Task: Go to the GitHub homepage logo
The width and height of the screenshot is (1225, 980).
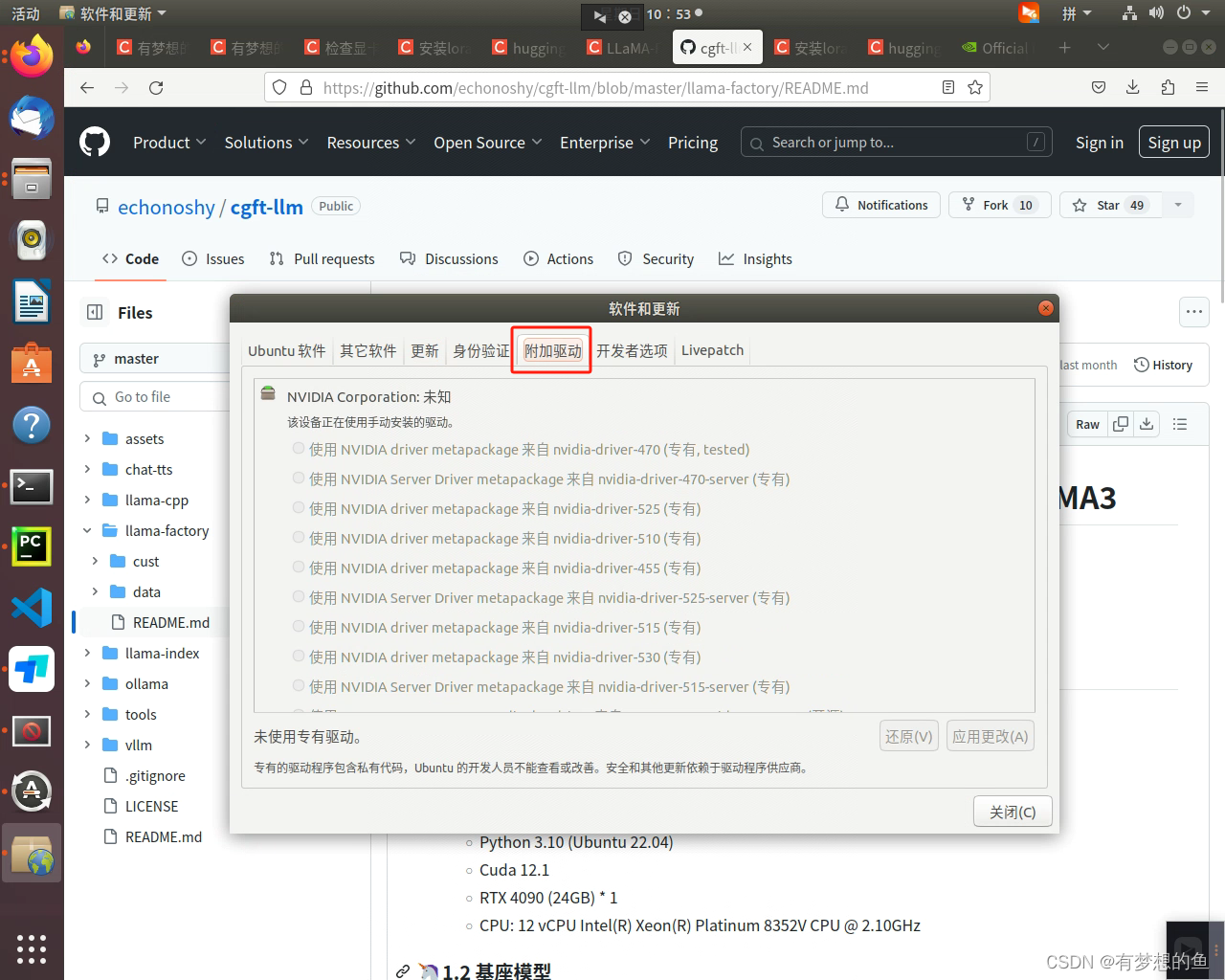Action: [94, 143]
